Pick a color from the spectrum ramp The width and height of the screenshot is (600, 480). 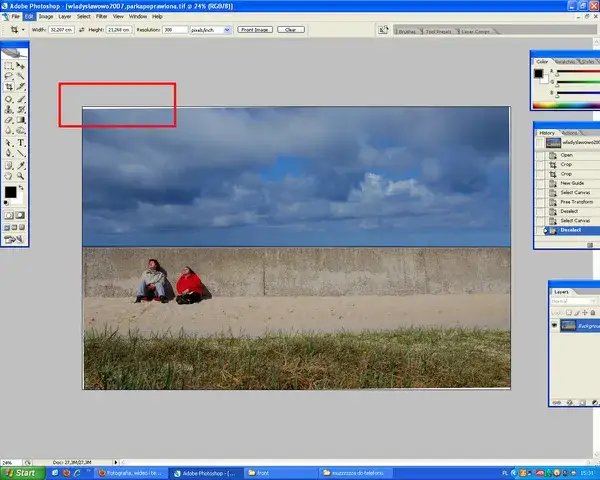click(x=566, y=105)
